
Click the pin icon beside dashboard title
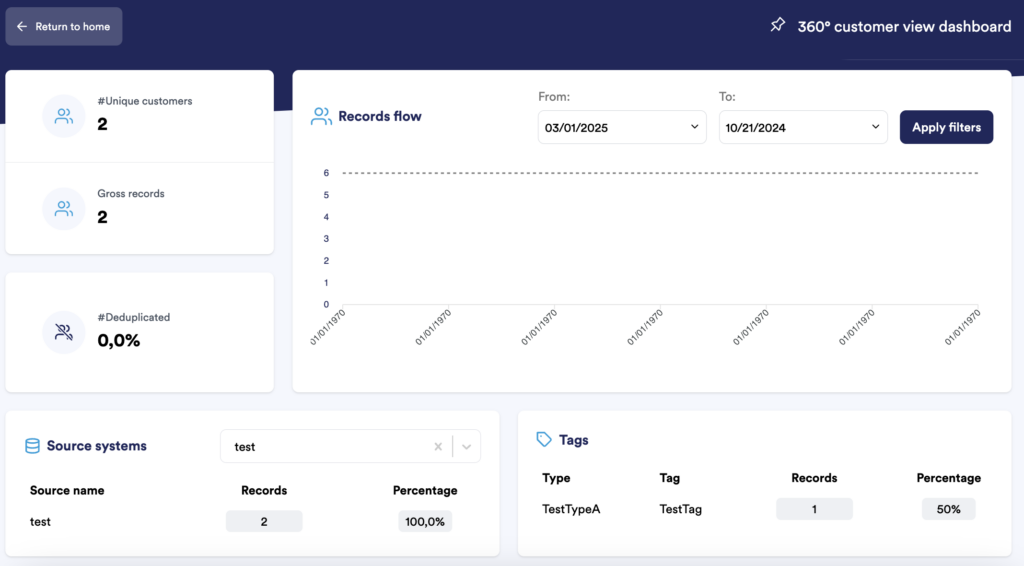pyautogui.click(x=777, y=25)
